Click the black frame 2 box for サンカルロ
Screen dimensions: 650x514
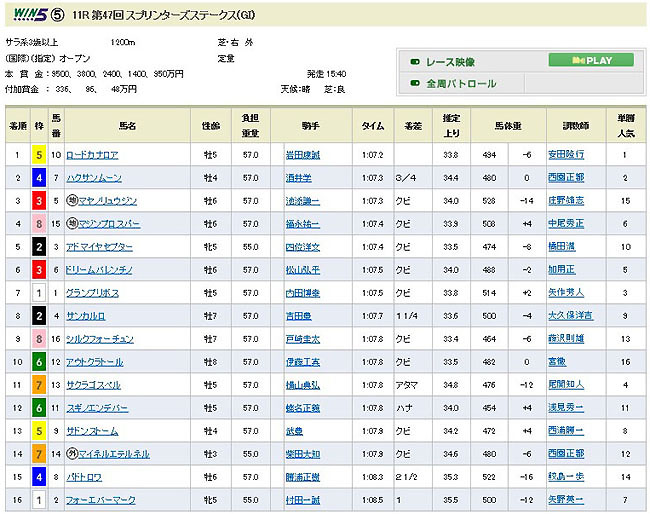pos(40,316)
